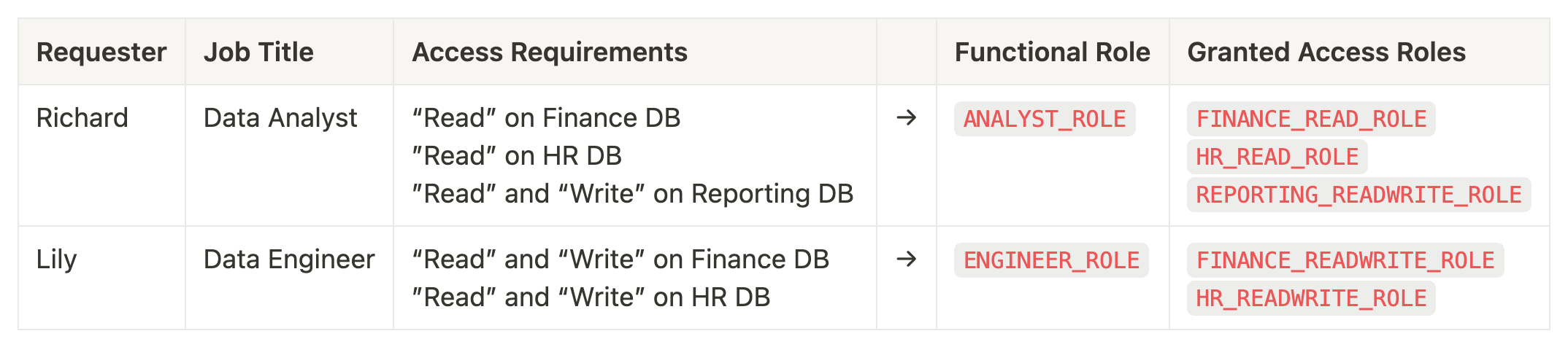Select the ANALYST_ROLE code tag
The image size is (1568, 347).
1044,119
